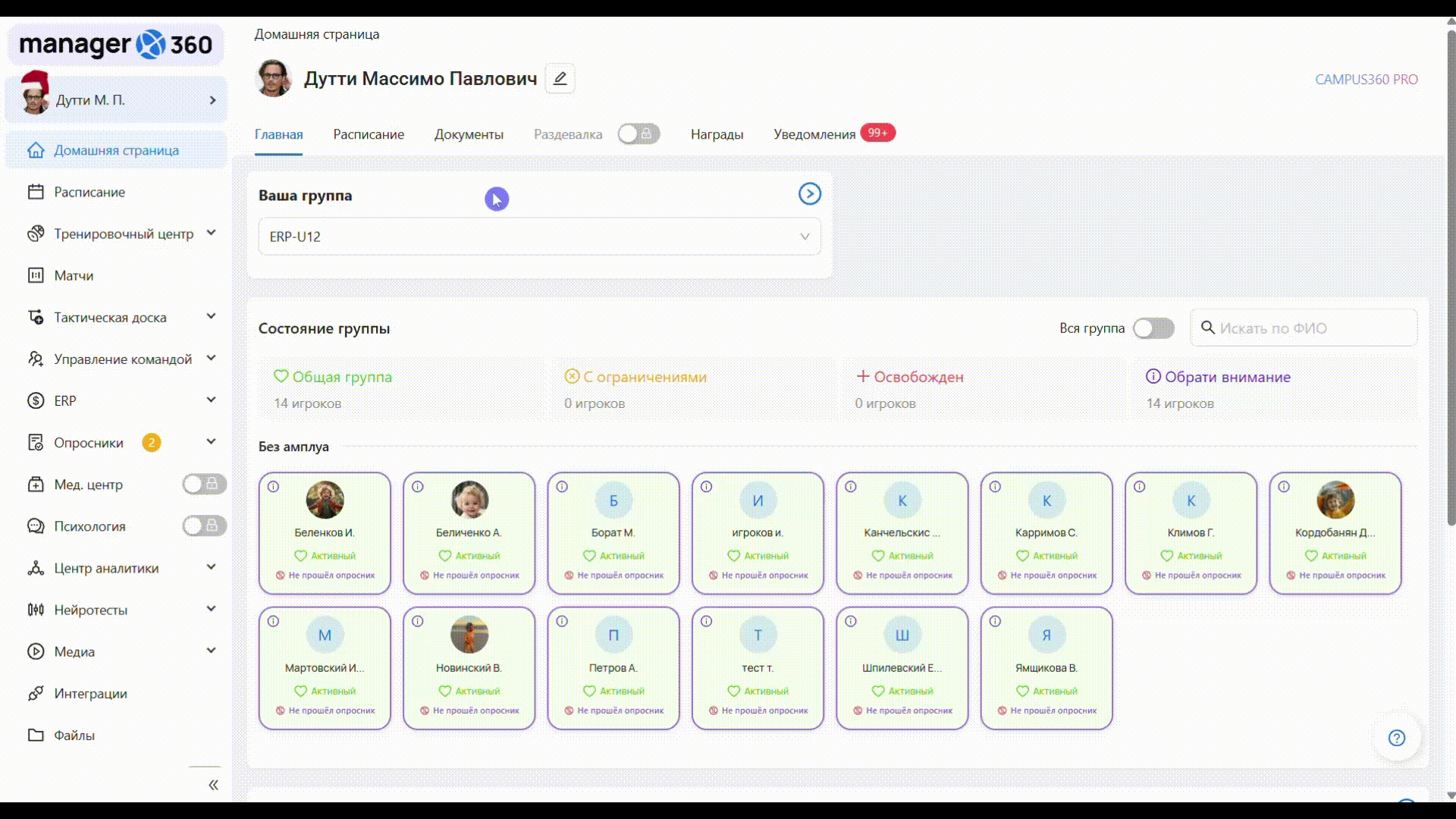Toggle the Вся группа switch
This screenshot has height=819, width=1456.
click(x=1153, y=328)
